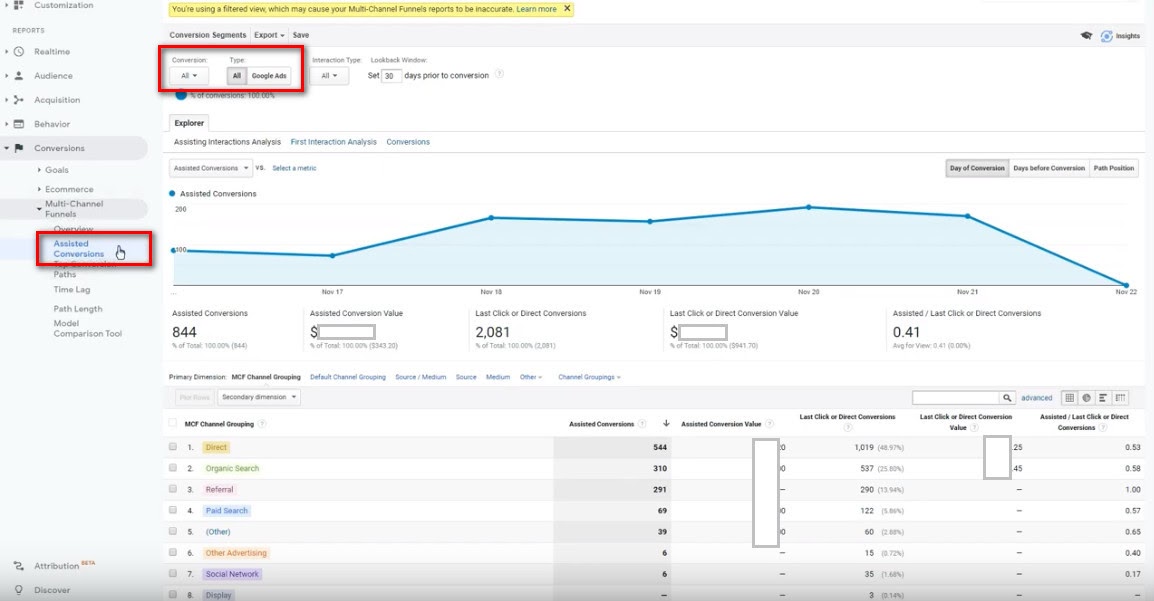Check the checkbox for the Paid Search row
This screenshot has height=601, width=1154.
point(173,510)
